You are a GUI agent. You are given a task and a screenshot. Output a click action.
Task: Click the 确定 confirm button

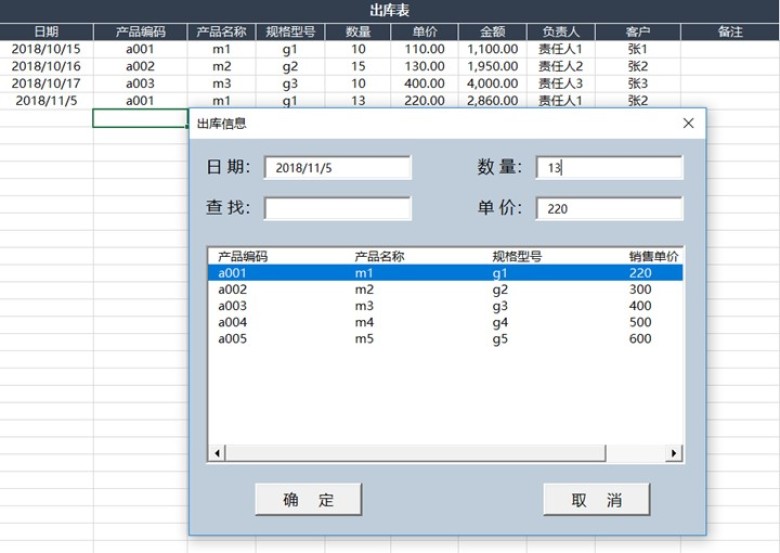[x=308, y=499]
